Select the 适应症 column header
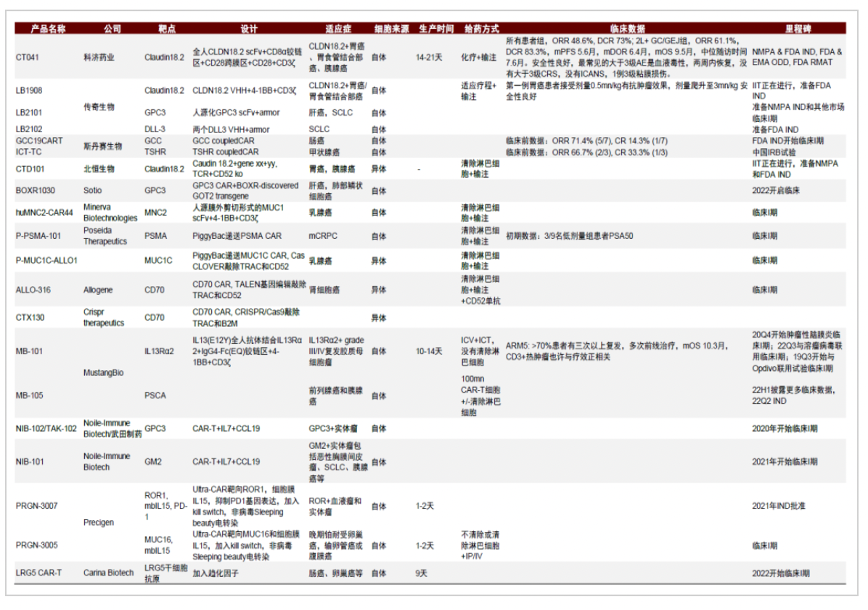The width and height of the screenshot is (868, 610). (338, 29)
